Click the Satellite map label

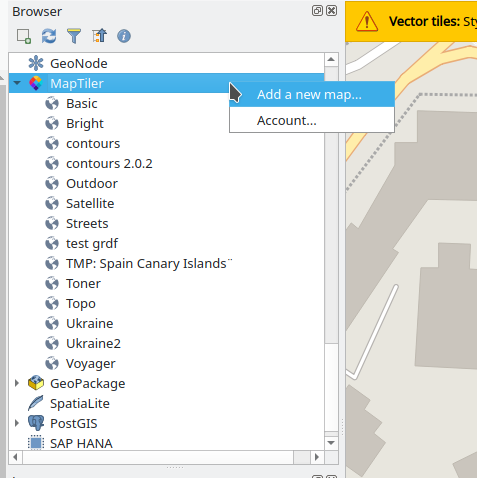point(90,203)
